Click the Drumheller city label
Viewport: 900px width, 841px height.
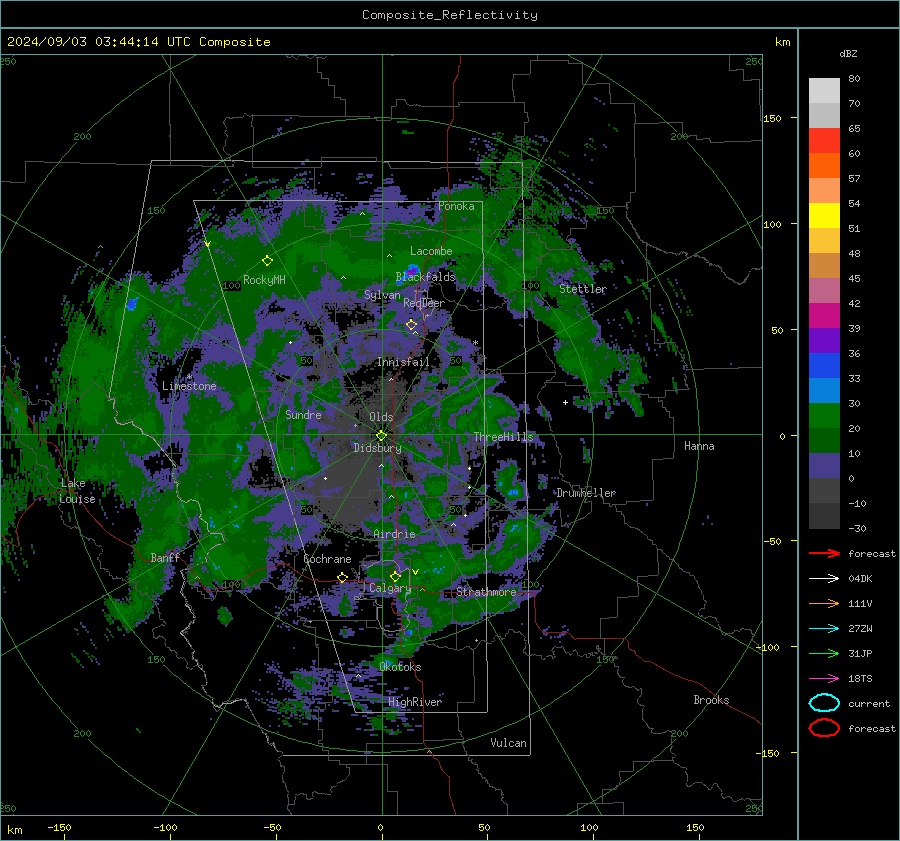pos(586,493)
